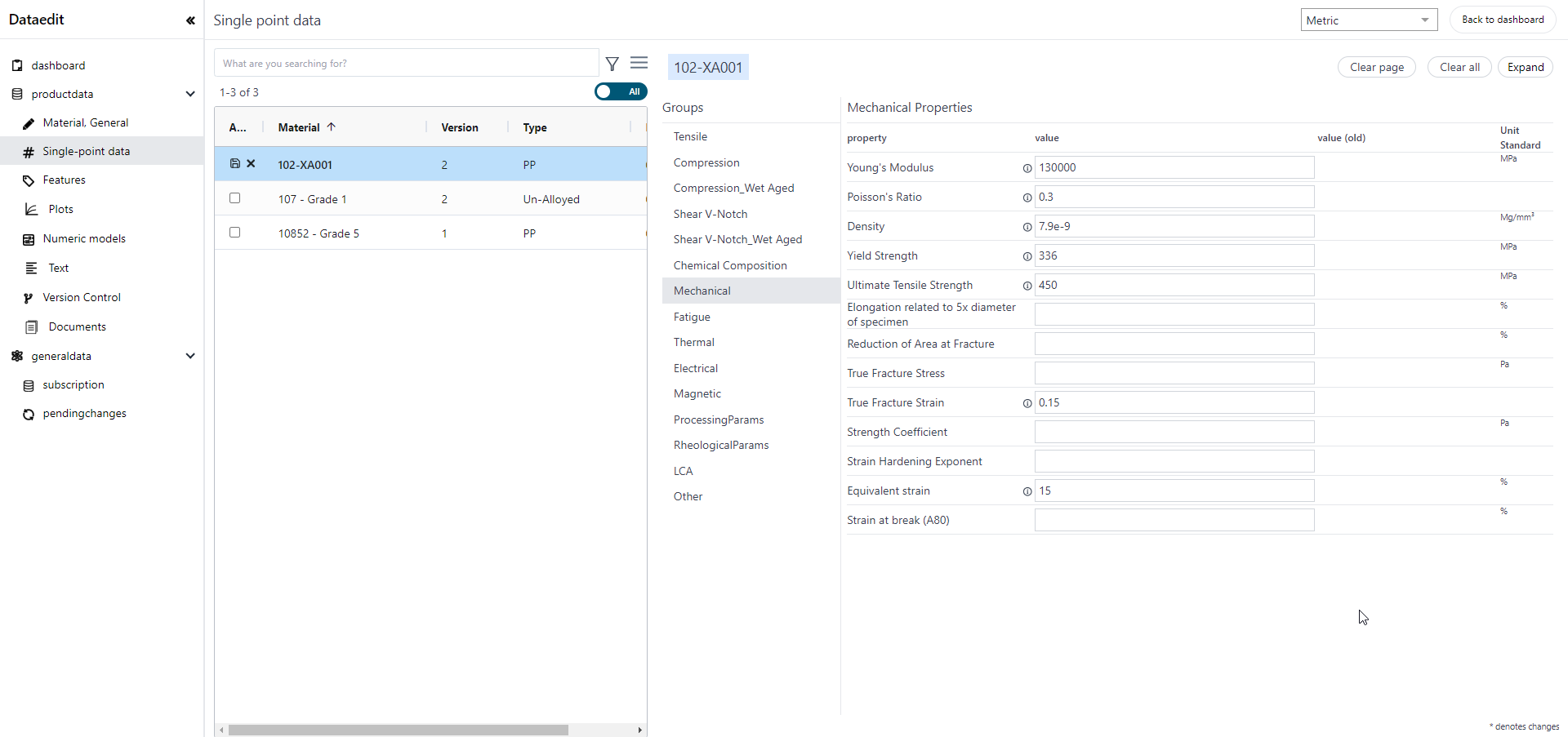Open the hamburger list menu icon

pos(639,63)
